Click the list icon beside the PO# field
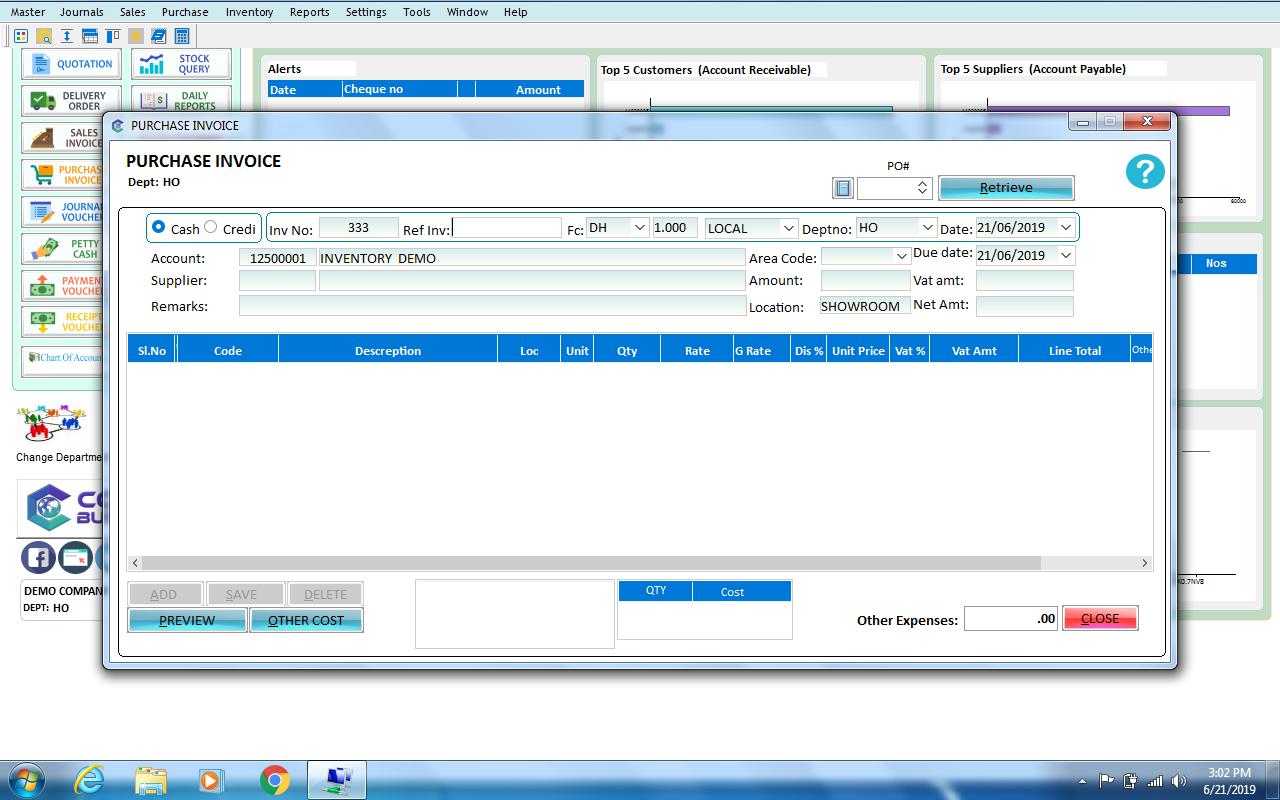The width and height of the screenshot is (1280, 800). 842,188
